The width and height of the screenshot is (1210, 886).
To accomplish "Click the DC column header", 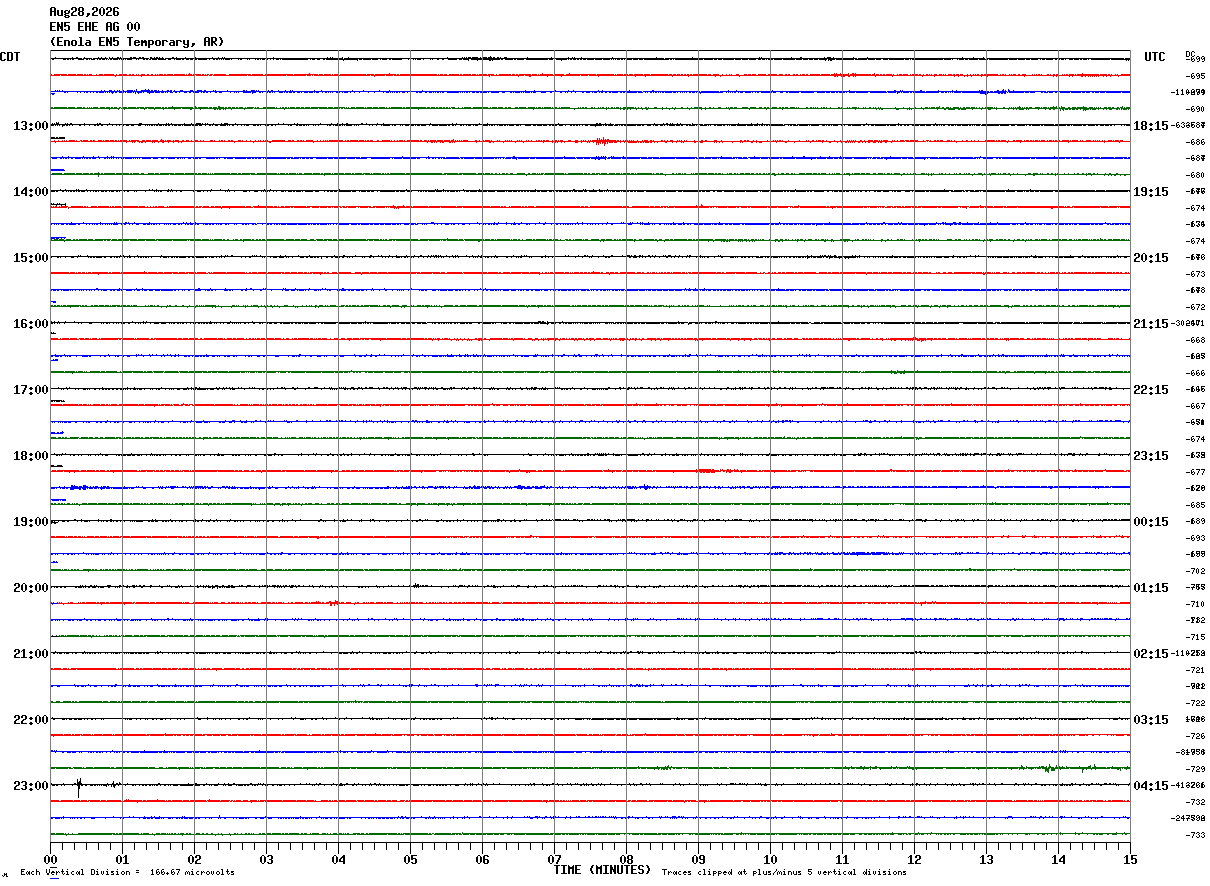I will pos(1190,53).
